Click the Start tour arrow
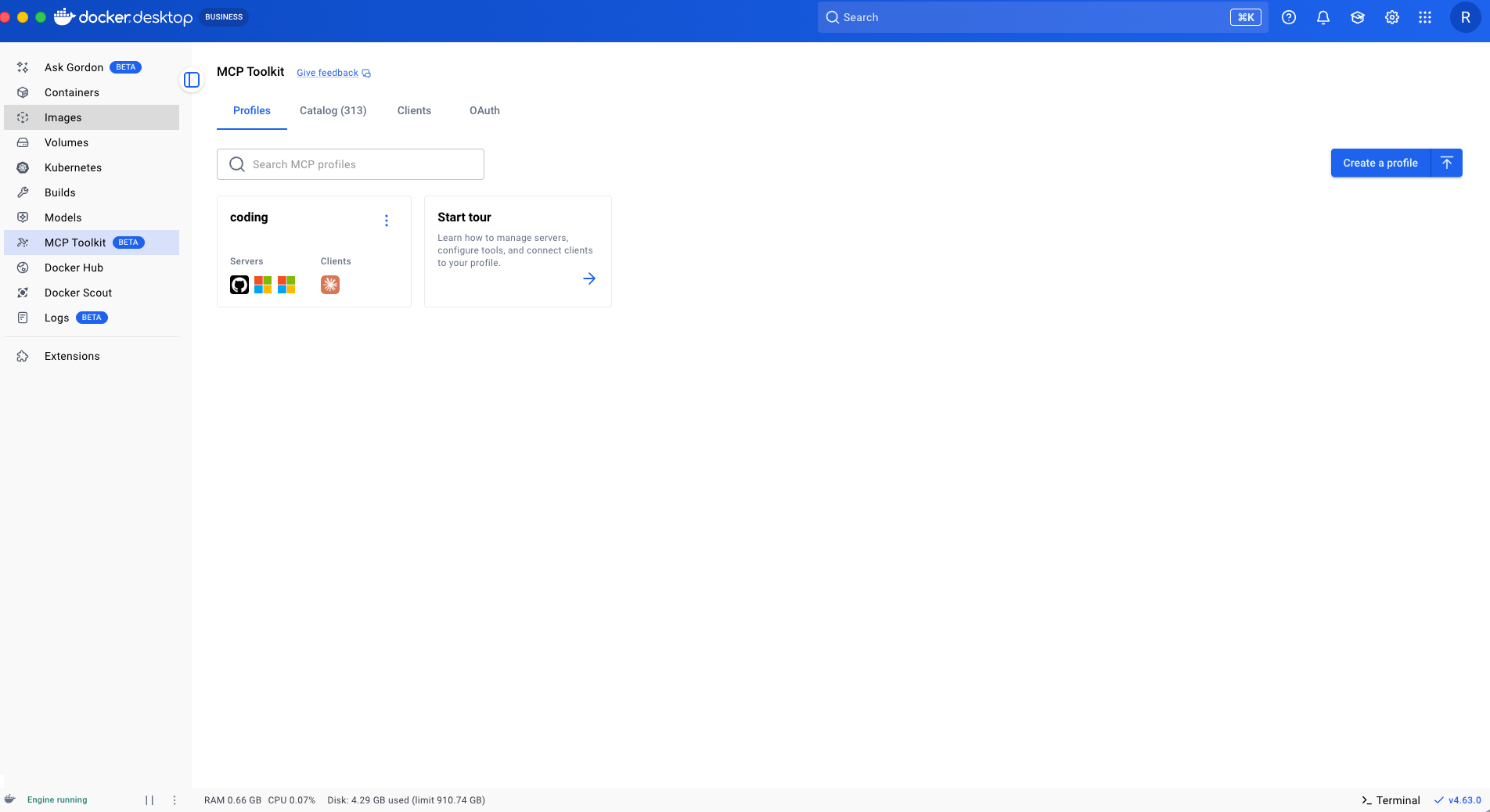Image resolution: width=1490 pixels, height=812 pixels. point(589,278)
